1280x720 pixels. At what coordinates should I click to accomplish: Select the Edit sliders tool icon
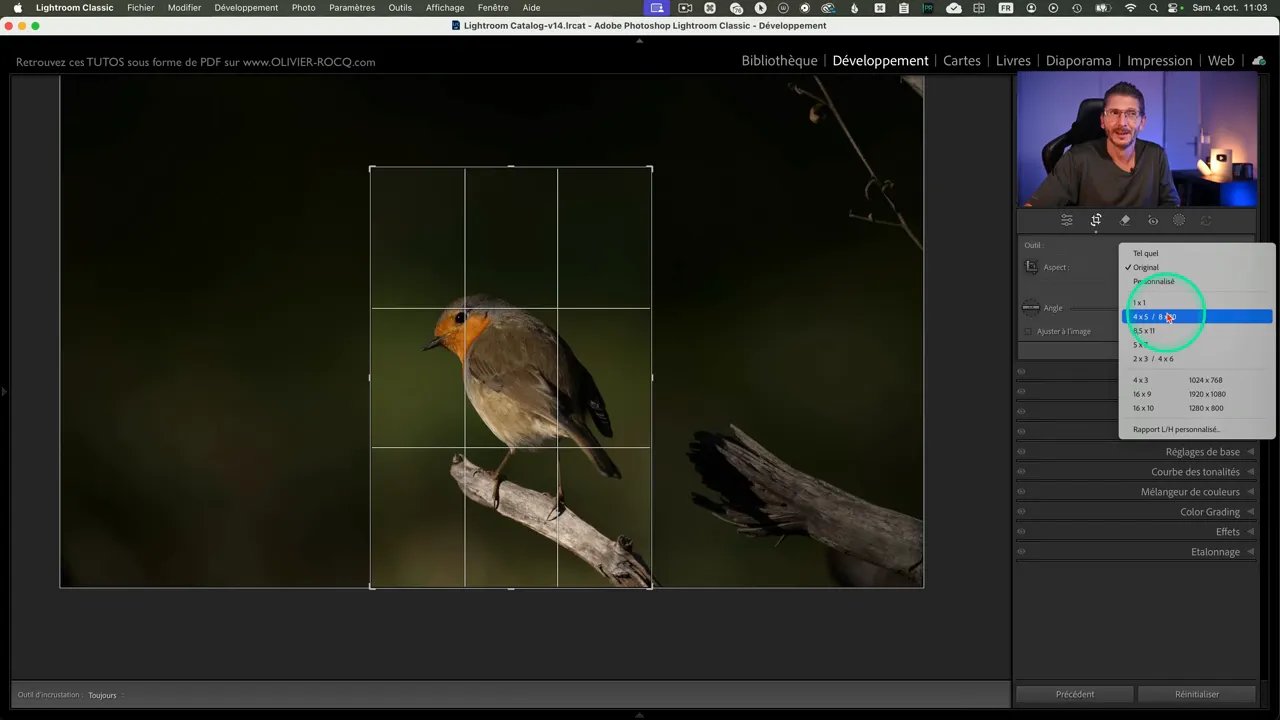[x=1067, y=220]
